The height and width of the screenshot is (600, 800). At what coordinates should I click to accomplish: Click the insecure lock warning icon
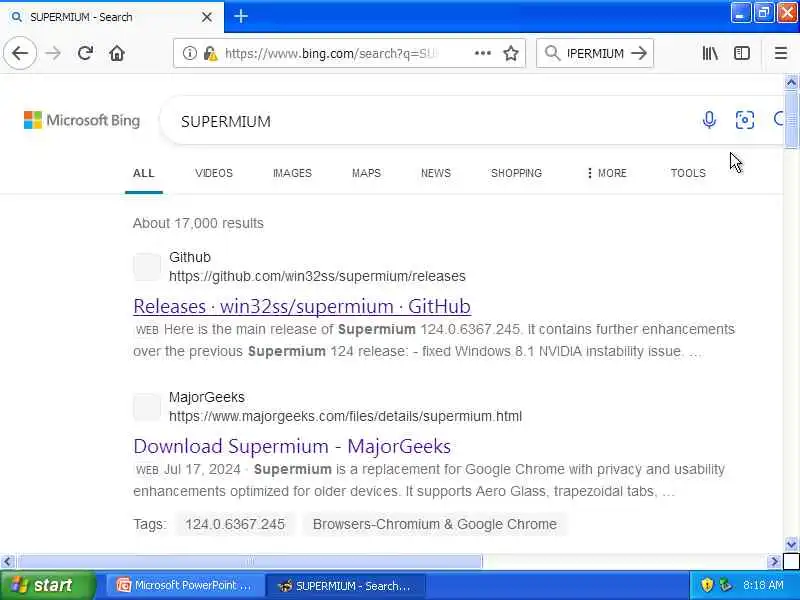click(x=210, y=53)
